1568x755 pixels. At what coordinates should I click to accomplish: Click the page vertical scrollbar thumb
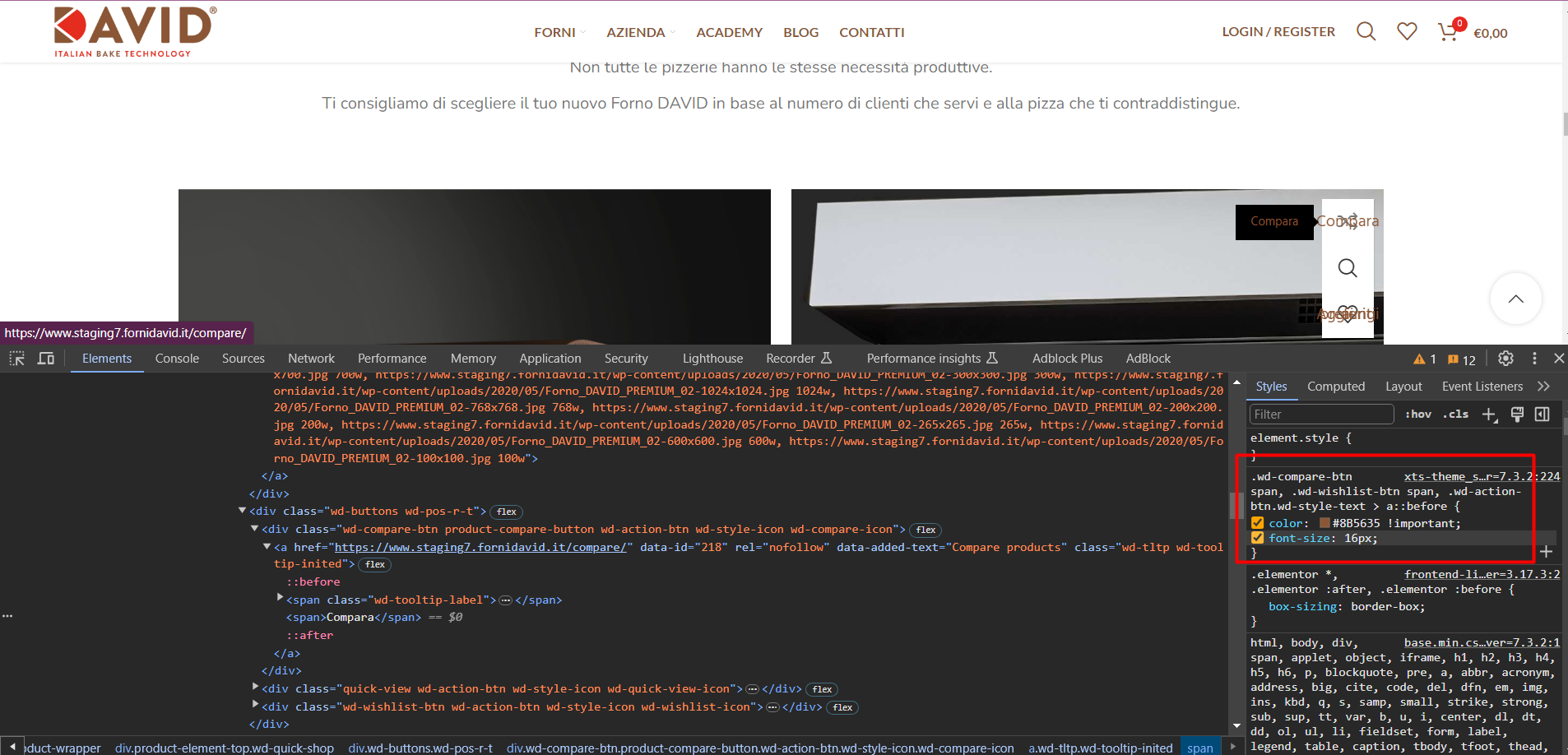1565,123
